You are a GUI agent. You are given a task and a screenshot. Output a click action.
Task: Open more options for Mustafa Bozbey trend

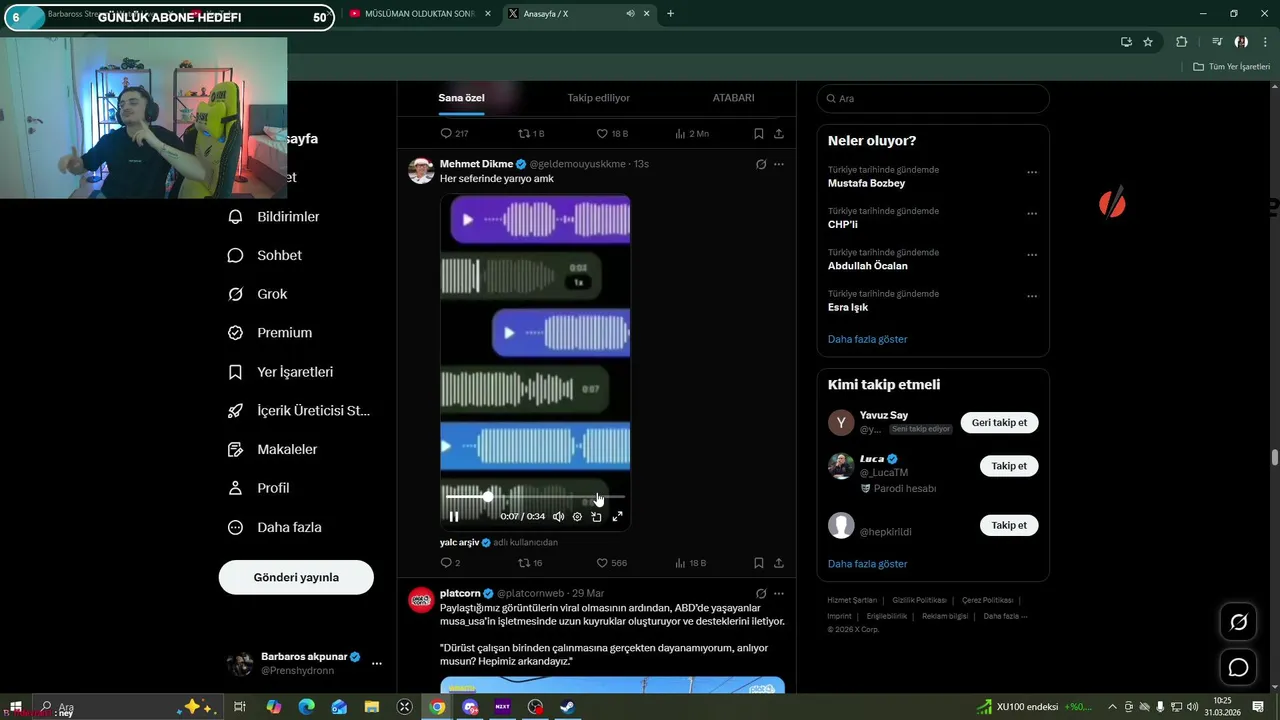pos(1032,172)
